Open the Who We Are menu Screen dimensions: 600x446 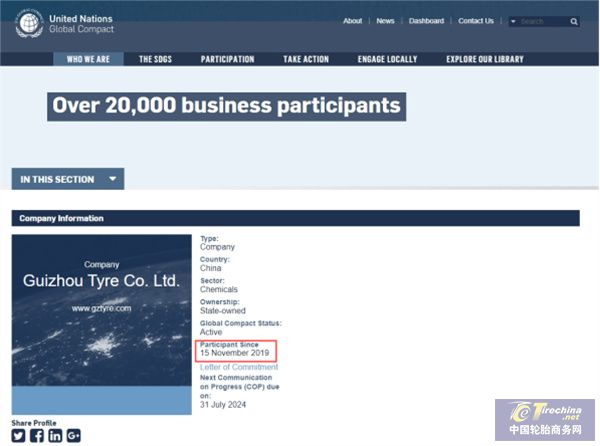[x=88, y=59]
